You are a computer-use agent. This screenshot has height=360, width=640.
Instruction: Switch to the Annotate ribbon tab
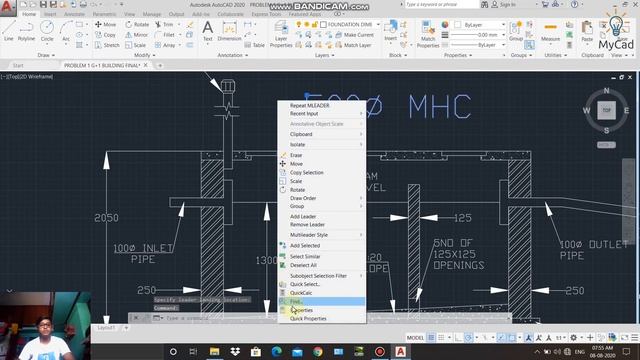[74, 14]
